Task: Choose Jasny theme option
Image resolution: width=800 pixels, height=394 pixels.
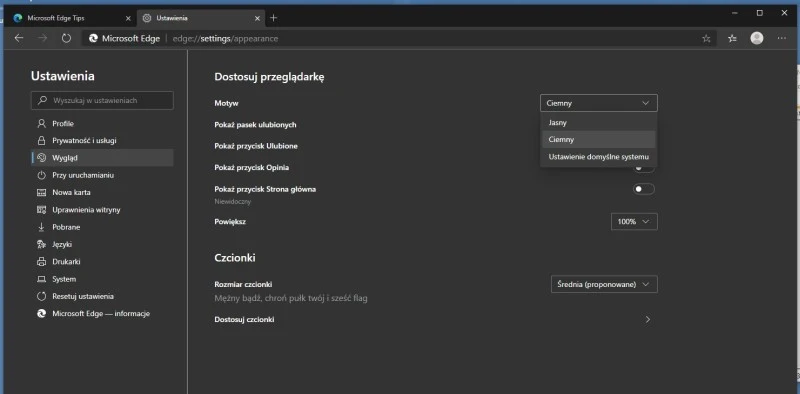Action: (598, 122)
